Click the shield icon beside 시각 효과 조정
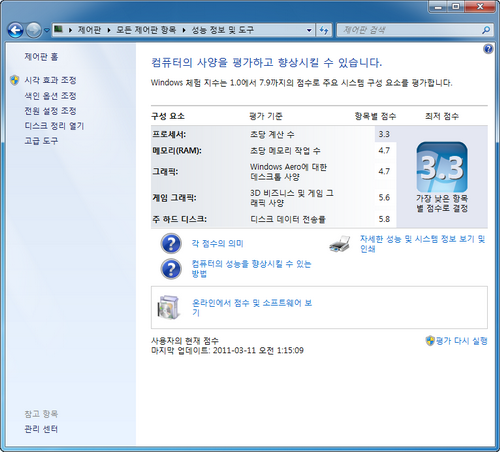 [x=15, y=80]
